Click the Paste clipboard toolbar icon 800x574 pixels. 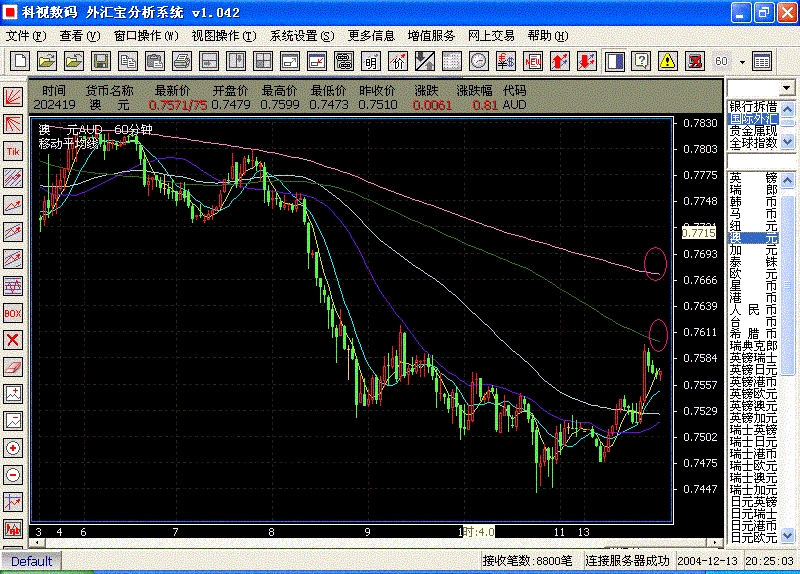point(155,61)
